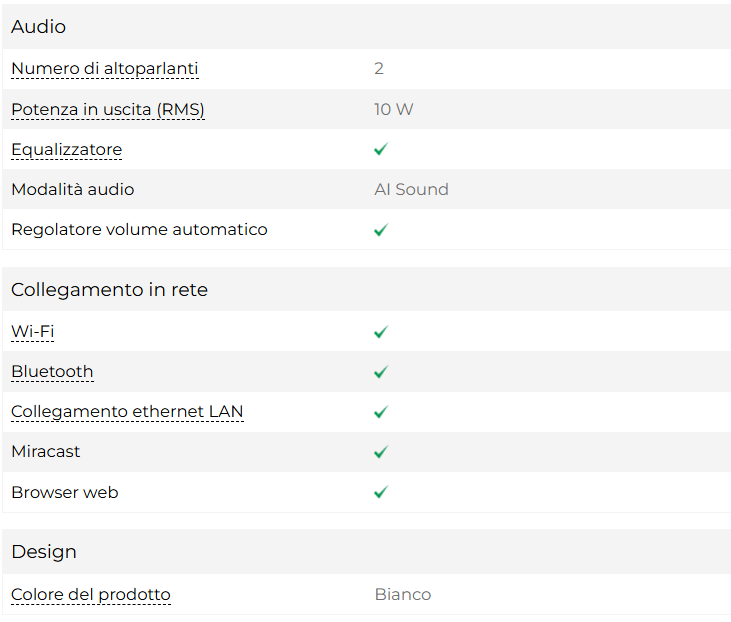This screenshot has width=731, height=622.
Task: Click the Equalizzatore term link
Action: [x=66, y=150]
